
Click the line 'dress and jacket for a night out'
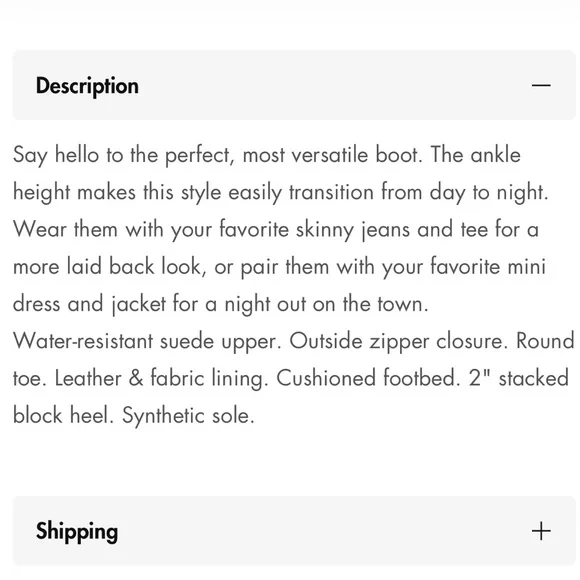220,304
